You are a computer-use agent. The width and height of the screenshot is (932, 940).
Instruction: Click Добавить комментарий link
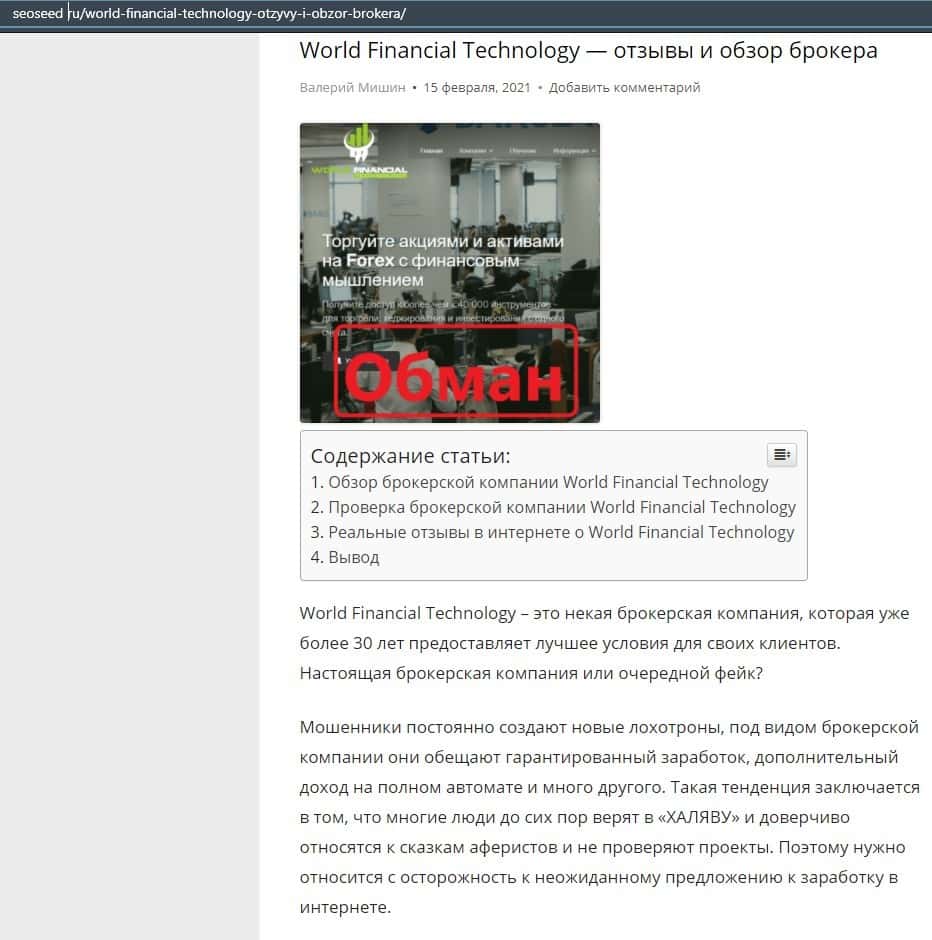pos(625,88)
